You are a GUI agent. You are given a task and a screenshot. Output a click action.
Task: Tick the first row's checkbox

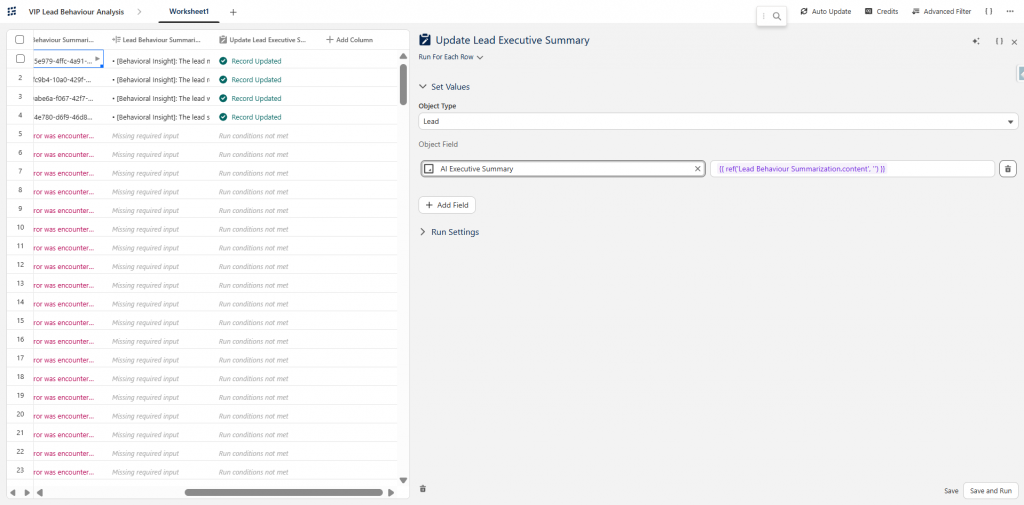20,58
